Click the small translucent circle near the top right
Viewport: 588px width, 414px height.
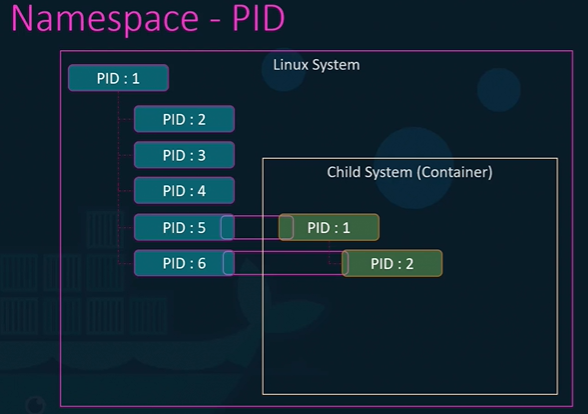499,90
